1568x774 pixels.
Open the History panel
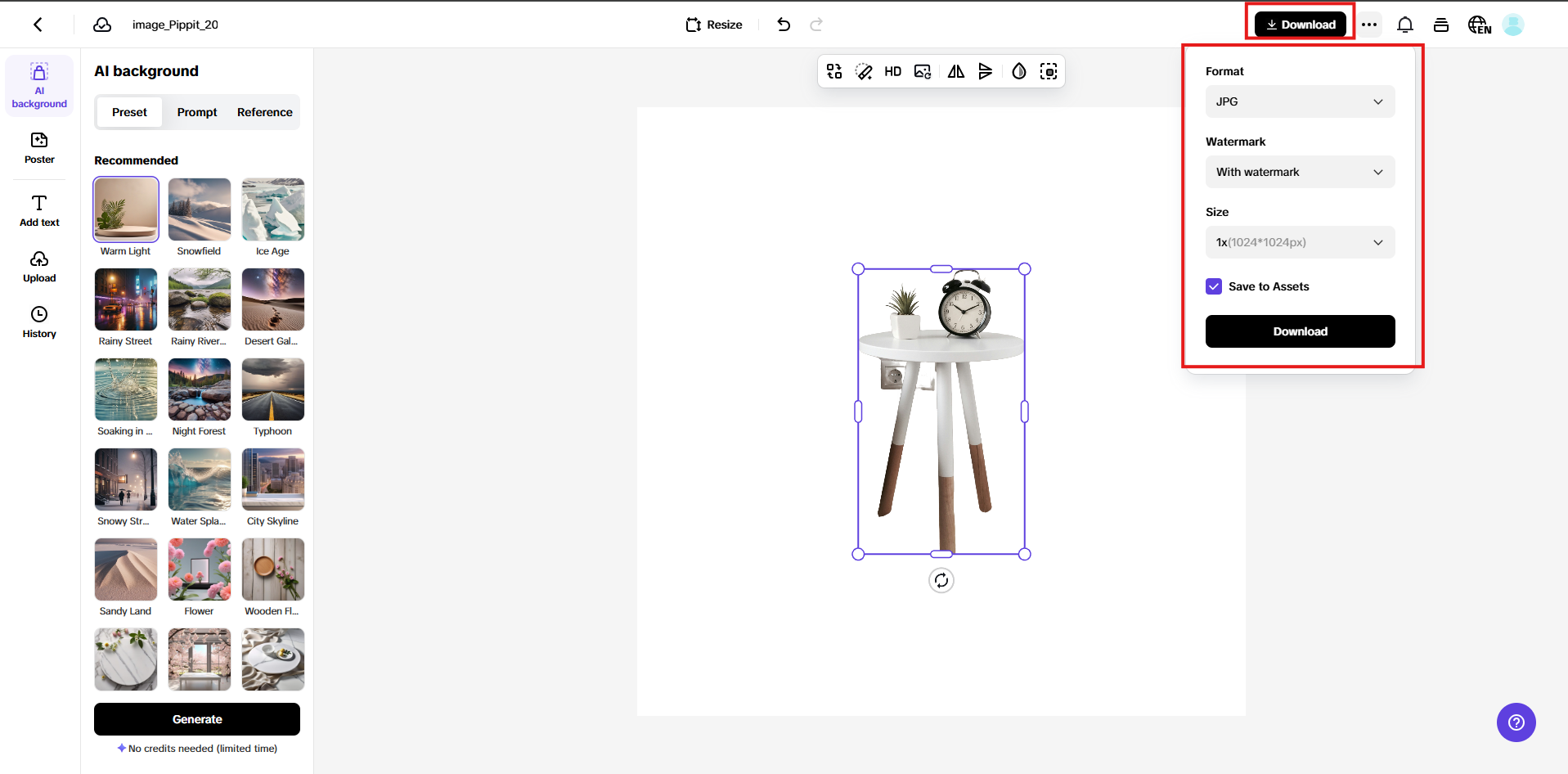tap(39, 322)
